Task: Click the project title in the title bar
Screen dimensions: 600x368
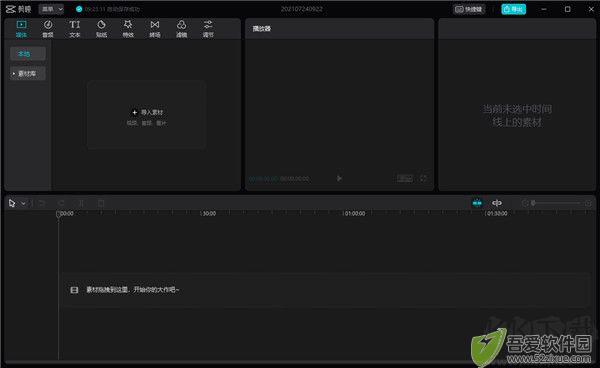Action: click(x=302, y=9)
